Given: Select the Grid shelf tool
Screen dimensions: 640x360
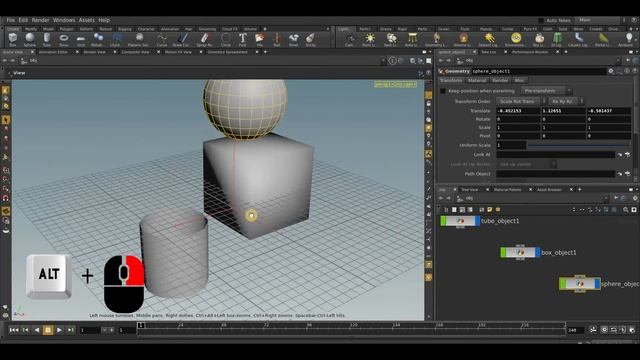Looking at the screenshot, I should point(81,40).
